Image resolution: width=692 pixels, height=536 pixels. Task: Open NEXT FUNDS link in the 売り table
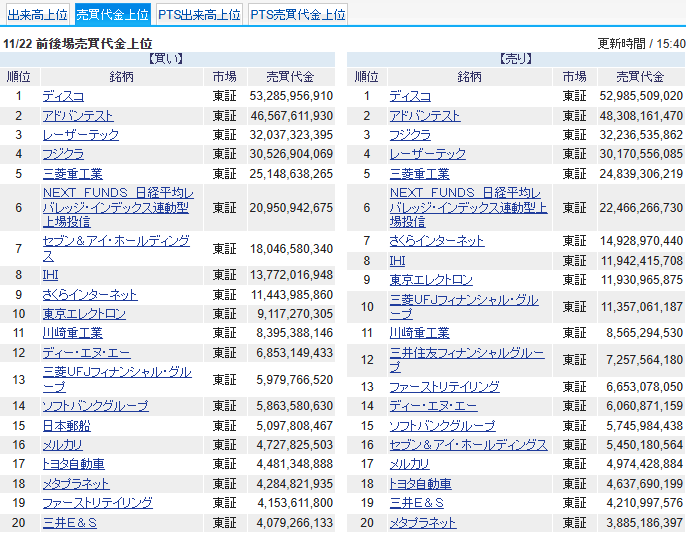point(468,207)
